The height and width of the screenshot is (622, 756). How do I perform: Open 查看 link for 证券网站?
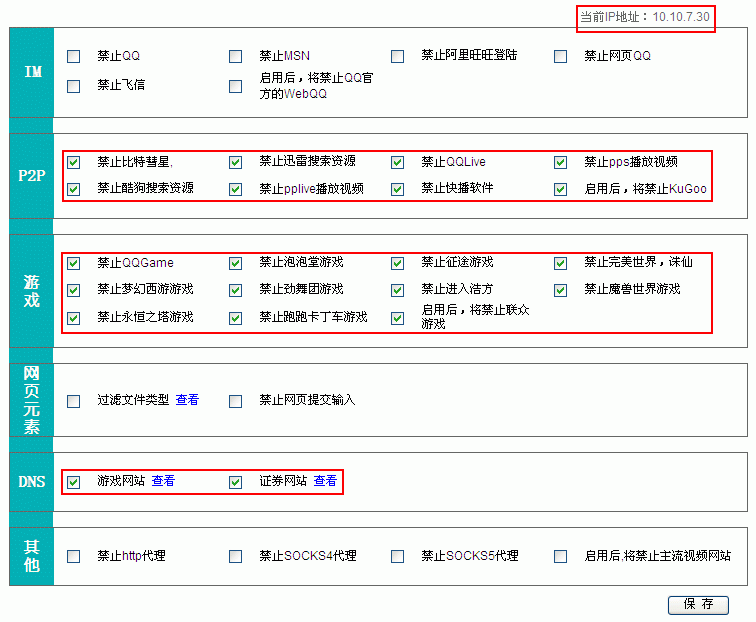click(x=325, y=481)
